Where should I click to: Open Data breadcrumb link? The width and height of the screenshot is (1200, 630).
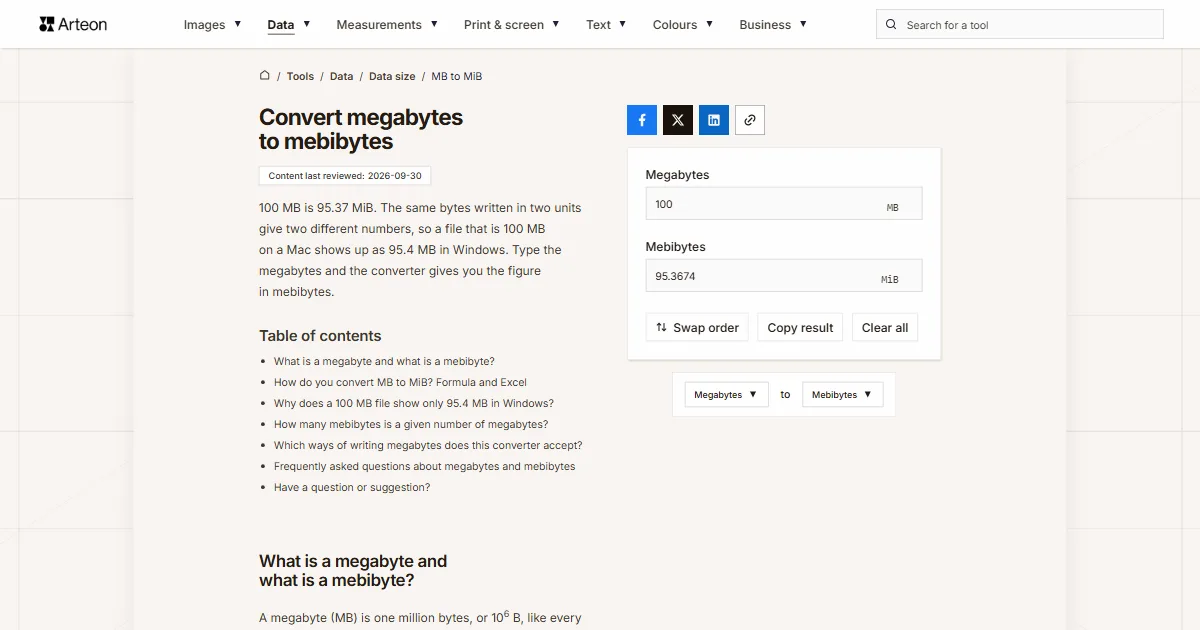341,76
